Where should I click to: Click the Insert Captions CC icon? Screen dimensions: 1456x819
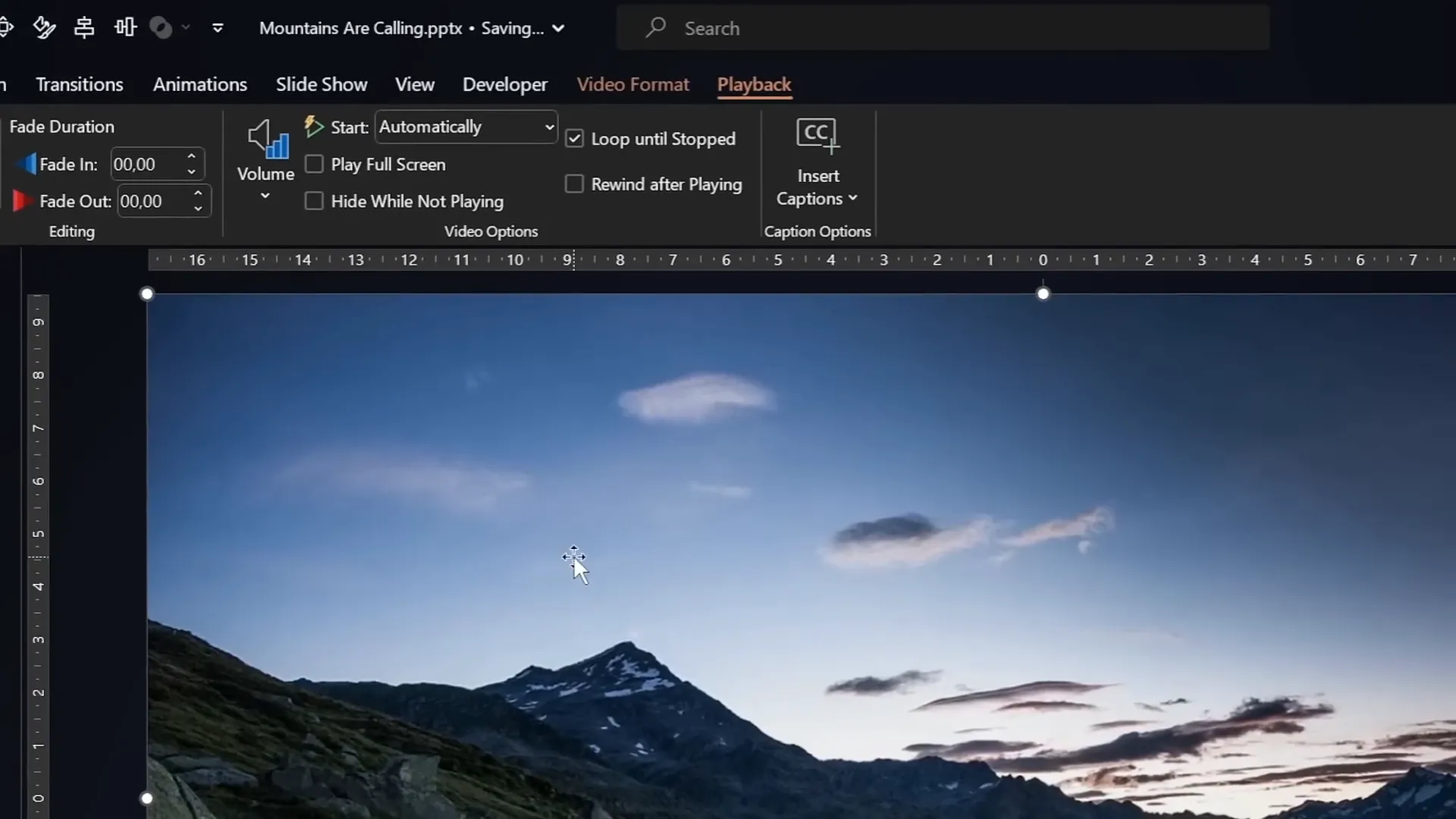[x=817, y=136]
